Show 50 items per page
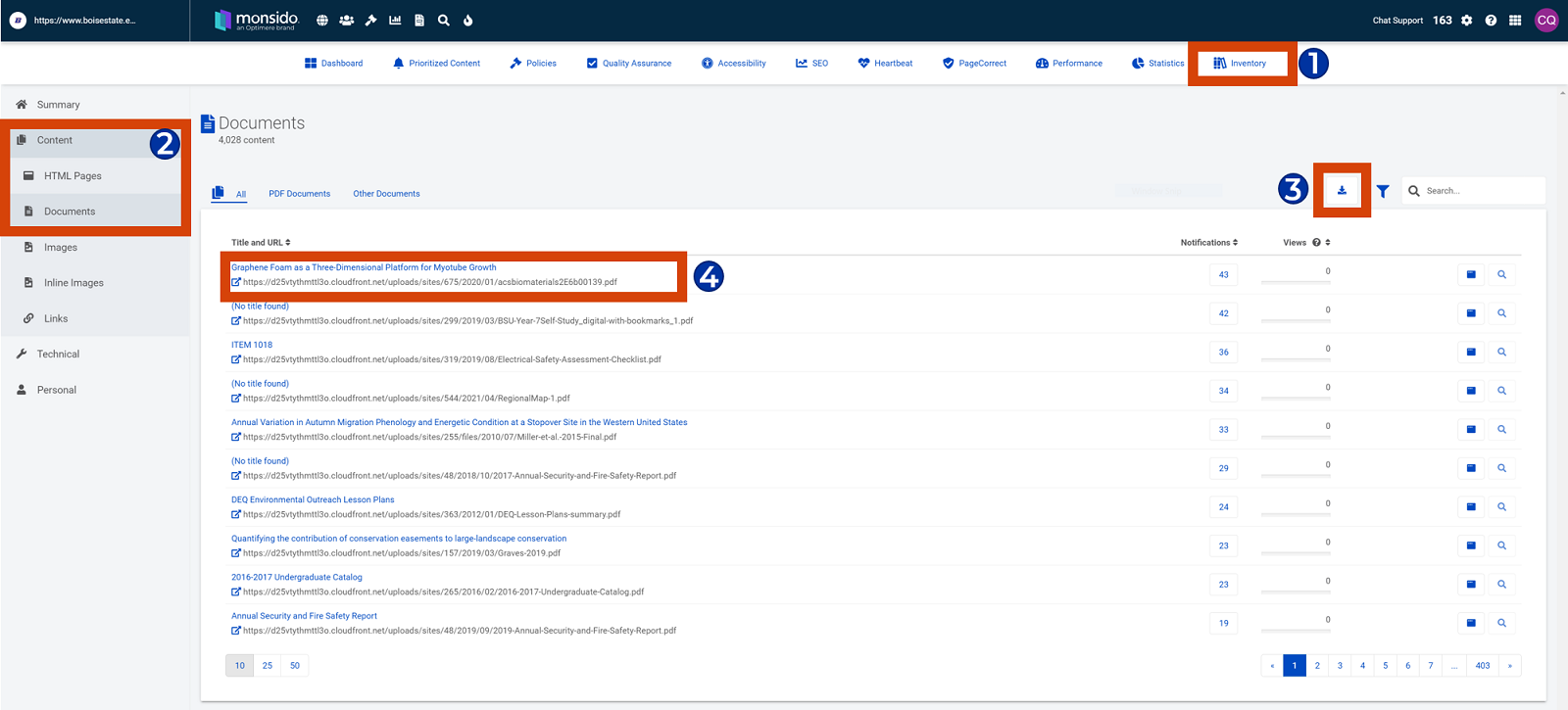Image resolution: width=1568 pixels, height=710 pixels. 295,666
